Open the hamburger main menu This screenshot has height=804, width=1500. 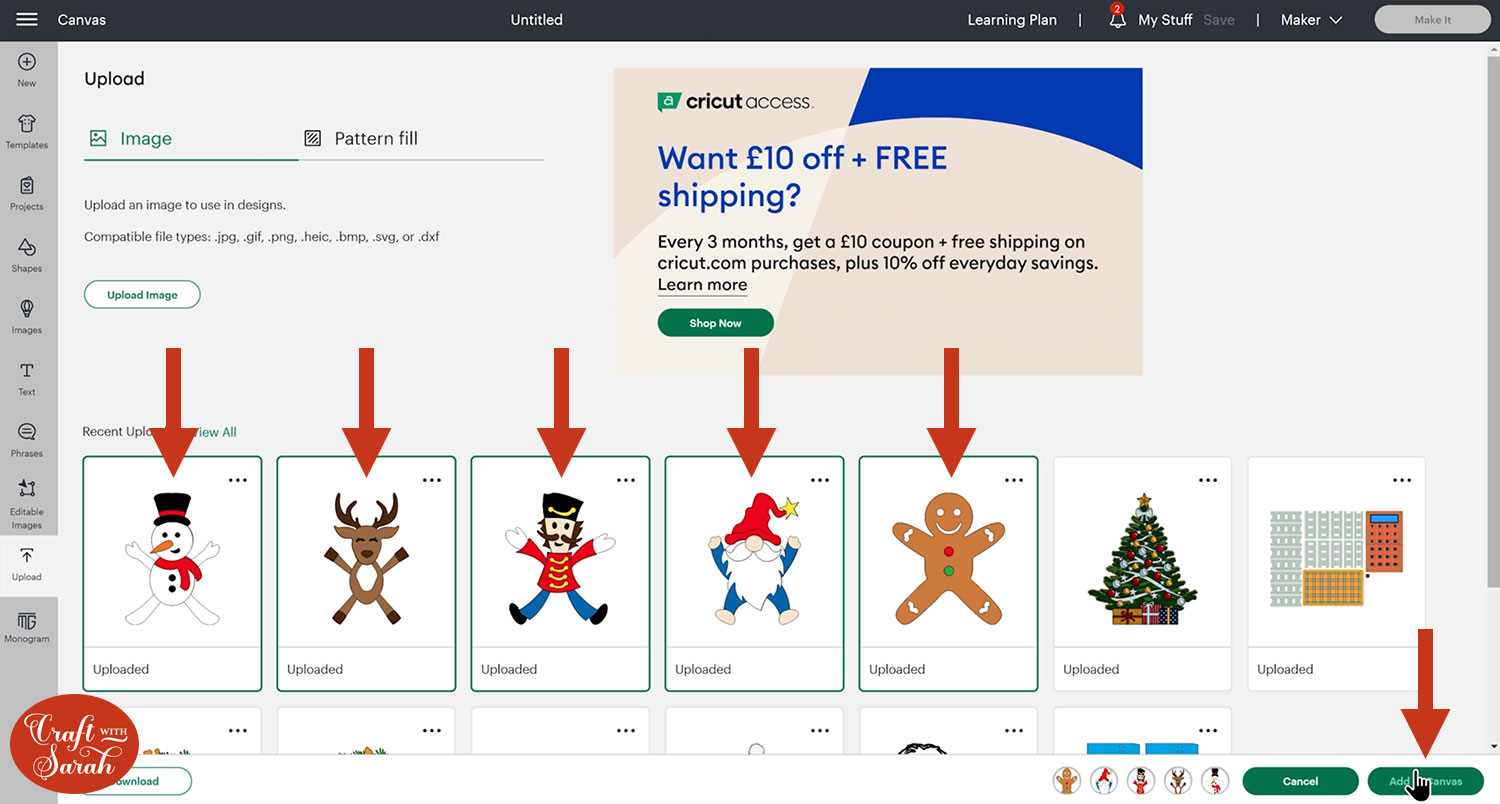(27, 20)
